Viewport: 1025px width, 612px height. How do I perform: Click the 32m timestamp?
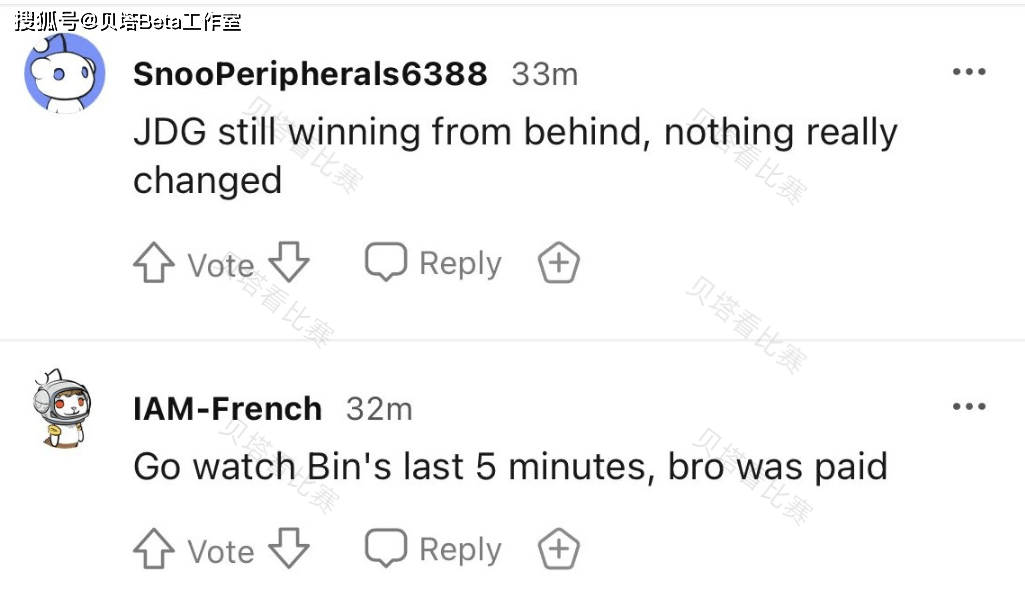tap(379, 408)
